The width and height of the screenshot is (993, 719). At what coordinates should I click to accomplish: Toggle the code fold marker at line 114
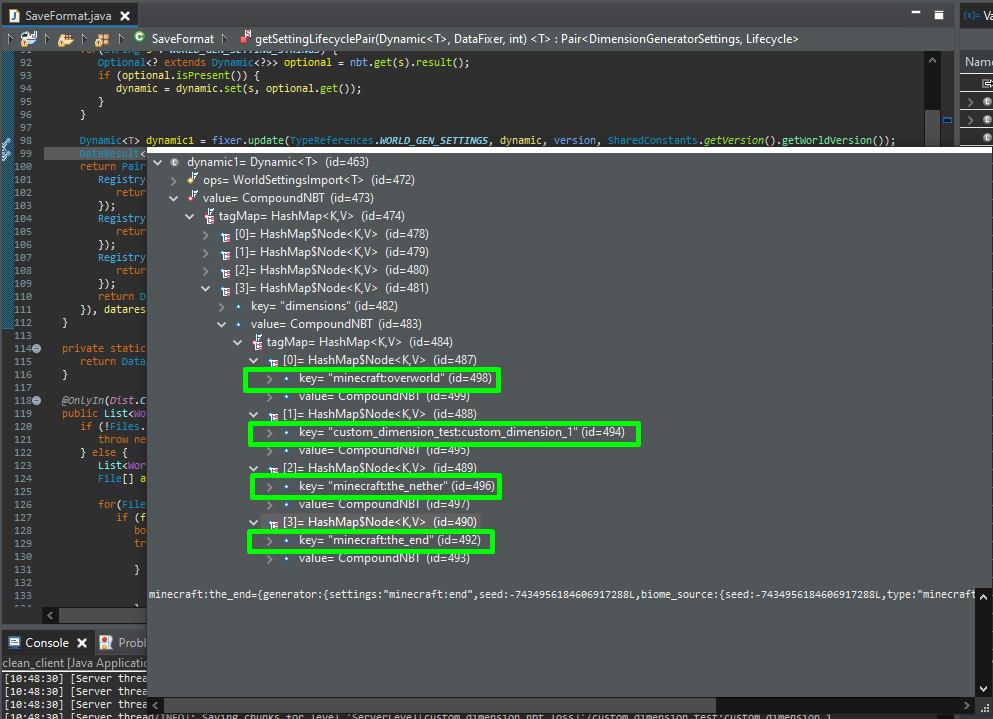[37, 348]
